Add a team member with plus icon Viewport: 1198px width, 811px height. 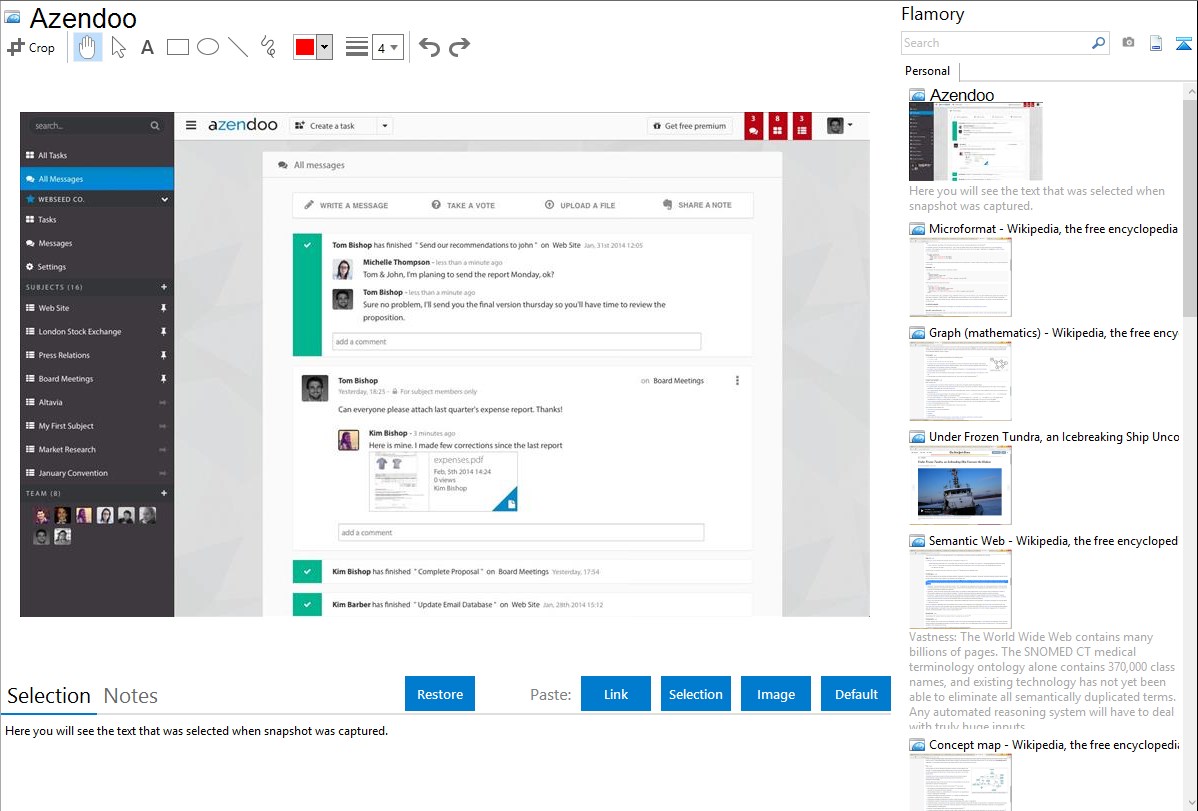164,494
